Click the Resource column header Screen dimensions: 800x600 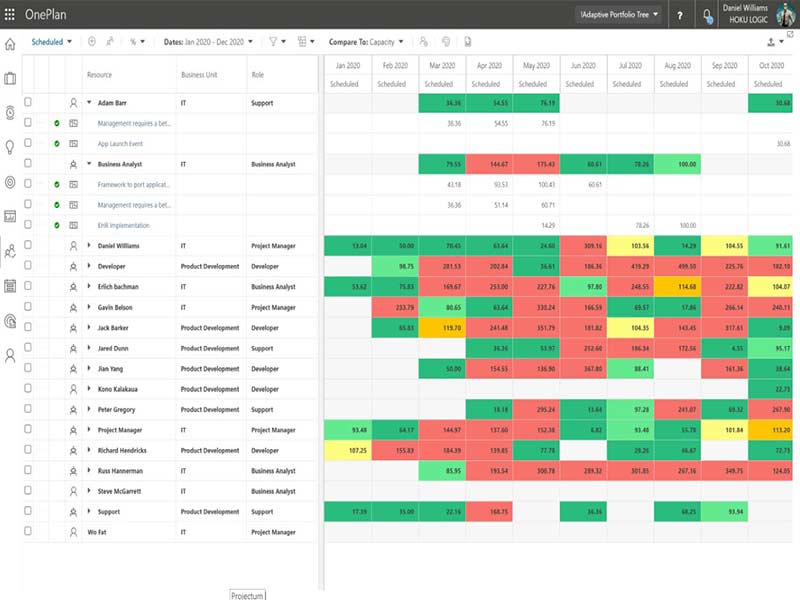click(99, 75)
